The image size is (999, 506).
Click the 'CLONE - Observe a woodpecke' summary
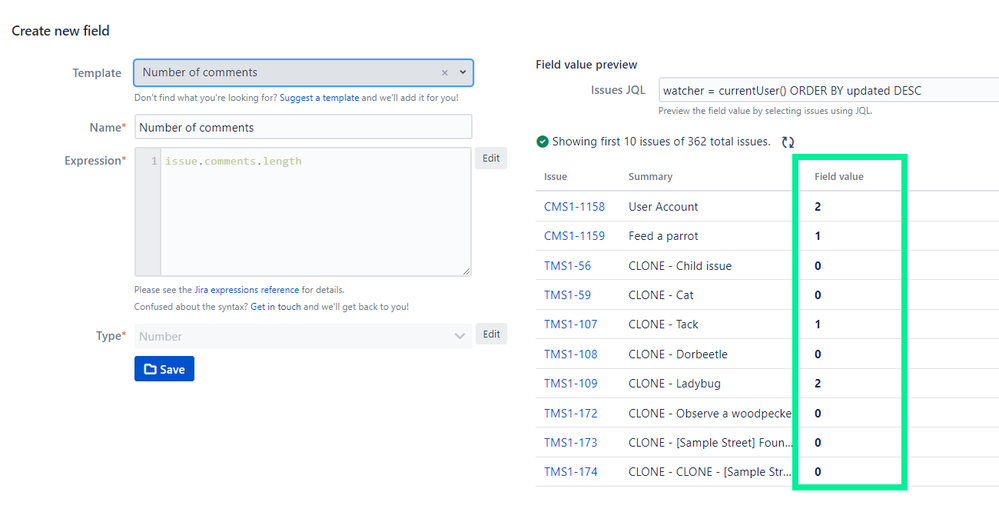tap(710, 413)
